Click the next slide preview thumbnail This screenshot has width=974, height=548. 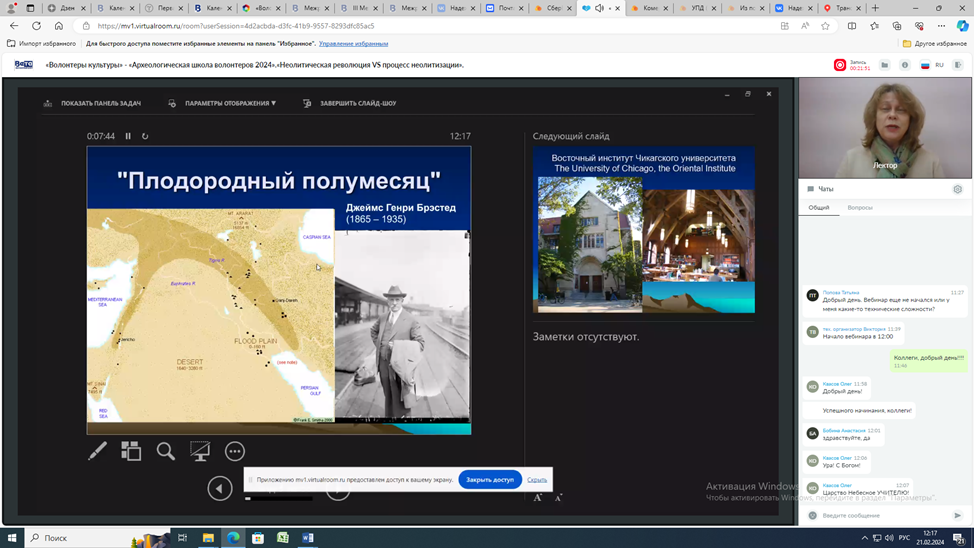pos(644,231)
